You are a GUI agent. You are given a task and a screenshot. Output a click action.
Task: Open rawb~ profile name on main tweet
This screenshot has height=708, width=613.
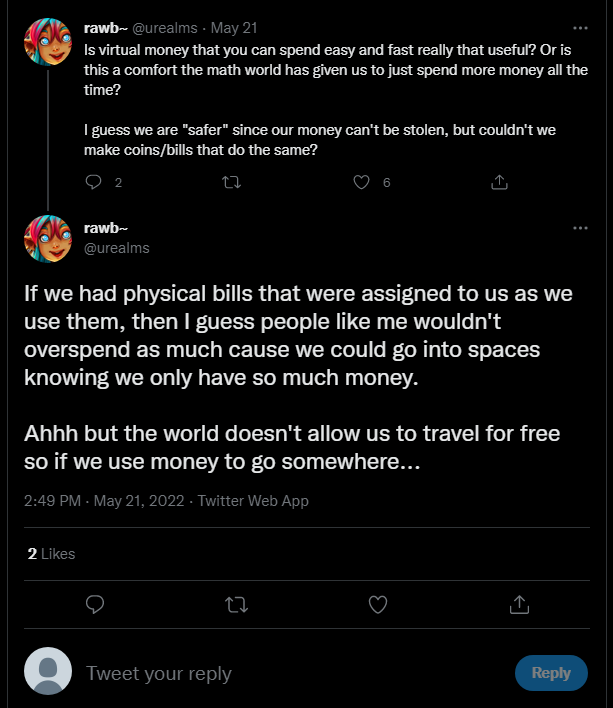pyautogui.click(x=106, y=228)
